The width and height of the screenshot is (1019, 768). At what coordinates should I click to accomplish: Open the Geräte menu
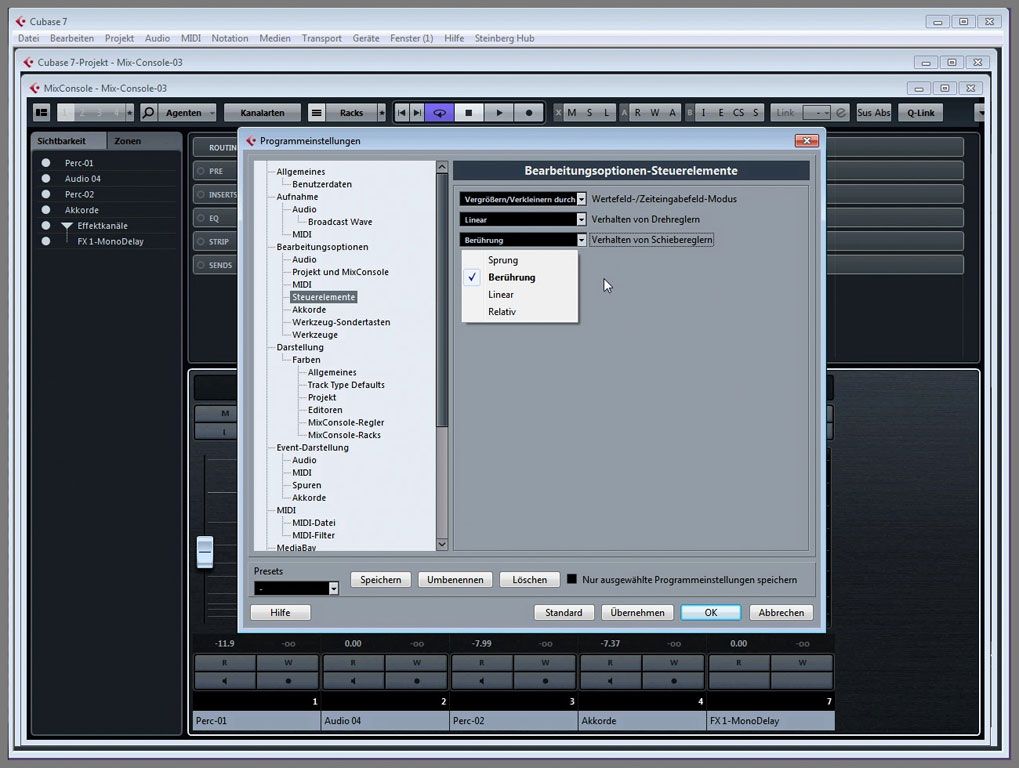click(x=366, y=38)
